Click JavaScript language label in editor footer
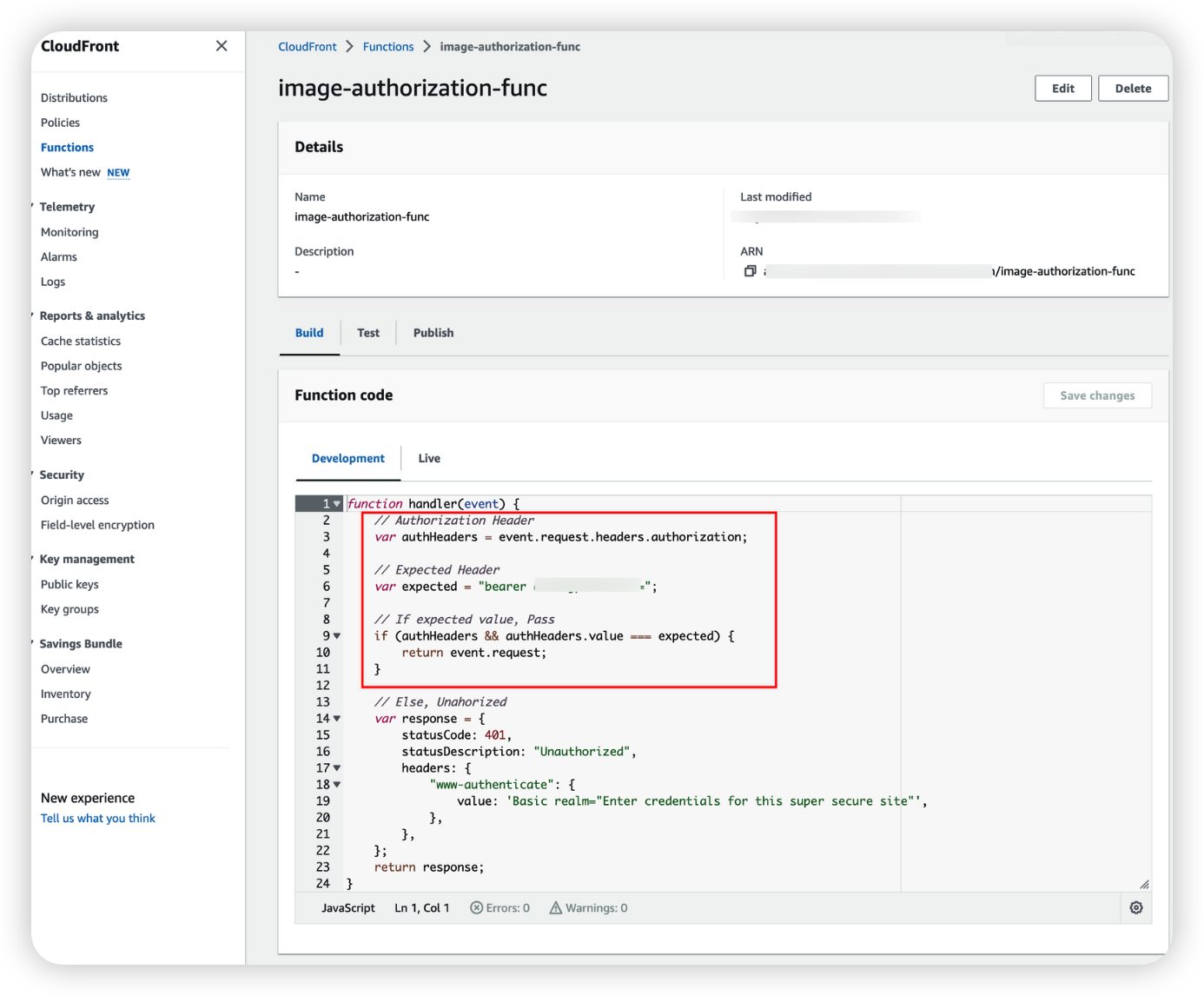This screenshot has height=996, width=1204. (348, 908)
